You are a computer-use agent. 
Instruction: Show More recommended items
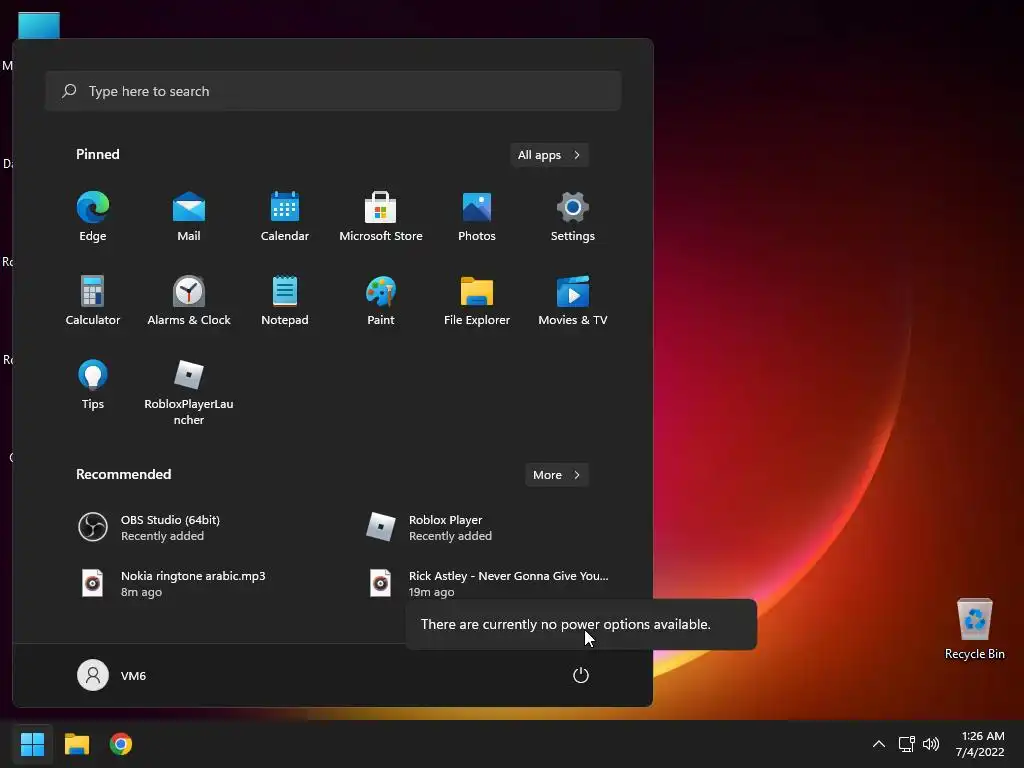tap(556, 475)
